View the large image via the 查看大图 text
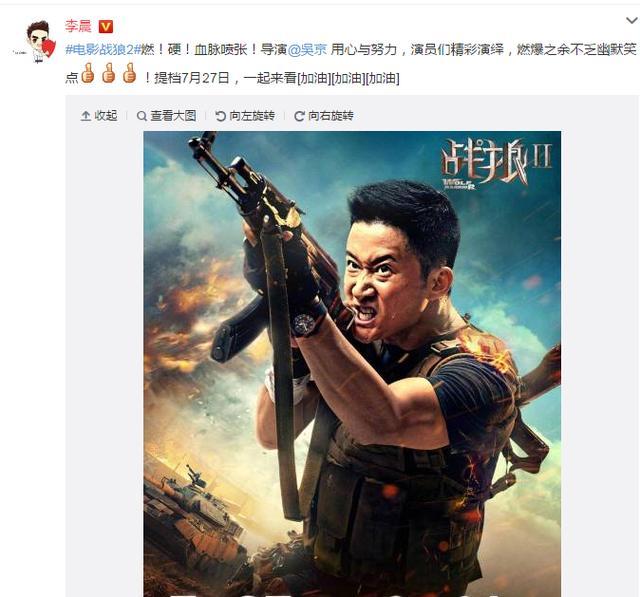This screenshot has height=597, width=640. point(173,116)
